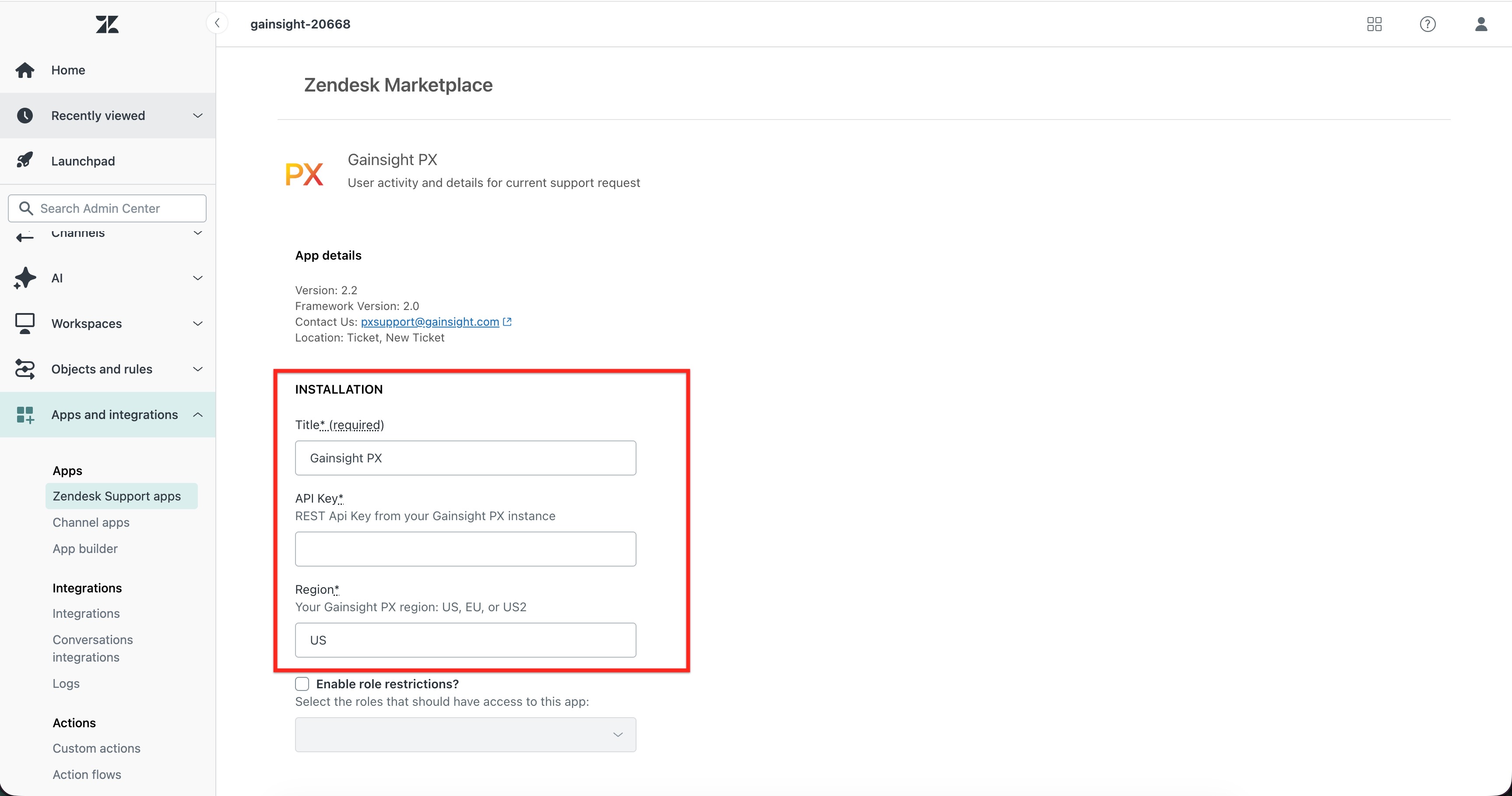This screenshot has height=796, width=1512.
Task: Open the product switcher grid icon
Action: pyautogui.click(x=1374, y=24)
